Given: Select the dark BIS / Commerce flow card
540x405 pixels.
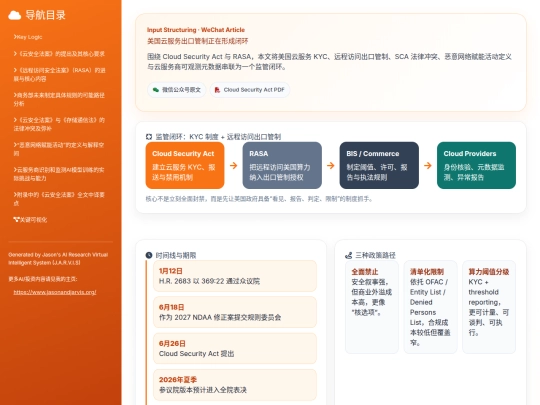Looking at the screenshot, I should (x=379, y=165).
